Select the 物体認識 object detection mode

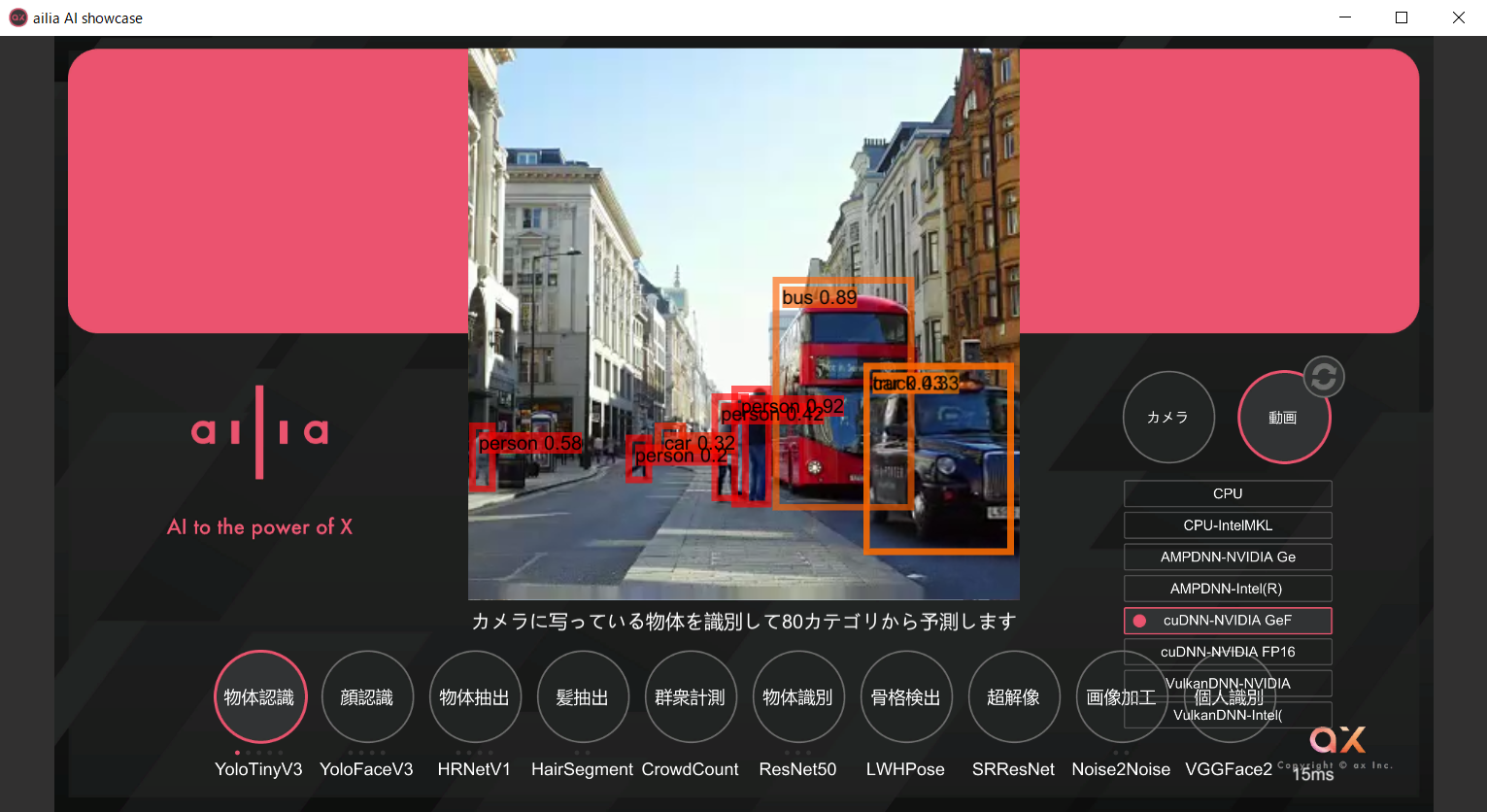(x=259, y=697)
